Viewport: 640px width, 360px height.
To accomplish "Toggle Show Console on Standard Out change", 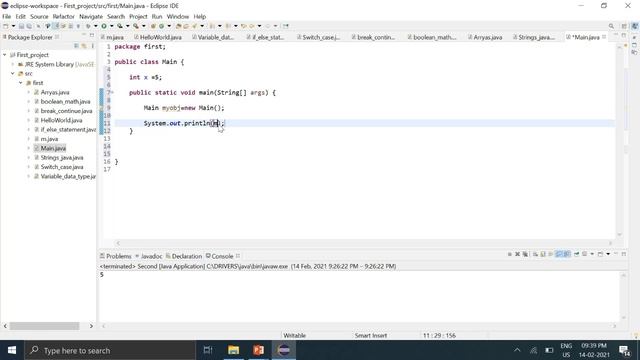I will pyautogui.click(x=559, y=254).
